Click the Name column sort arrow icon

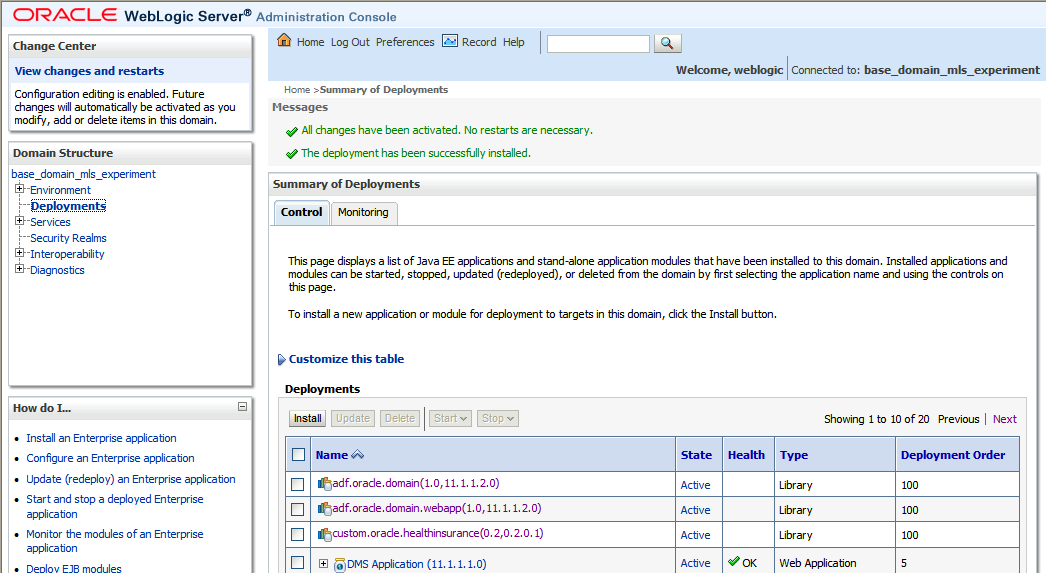click(x=358, y=454)
